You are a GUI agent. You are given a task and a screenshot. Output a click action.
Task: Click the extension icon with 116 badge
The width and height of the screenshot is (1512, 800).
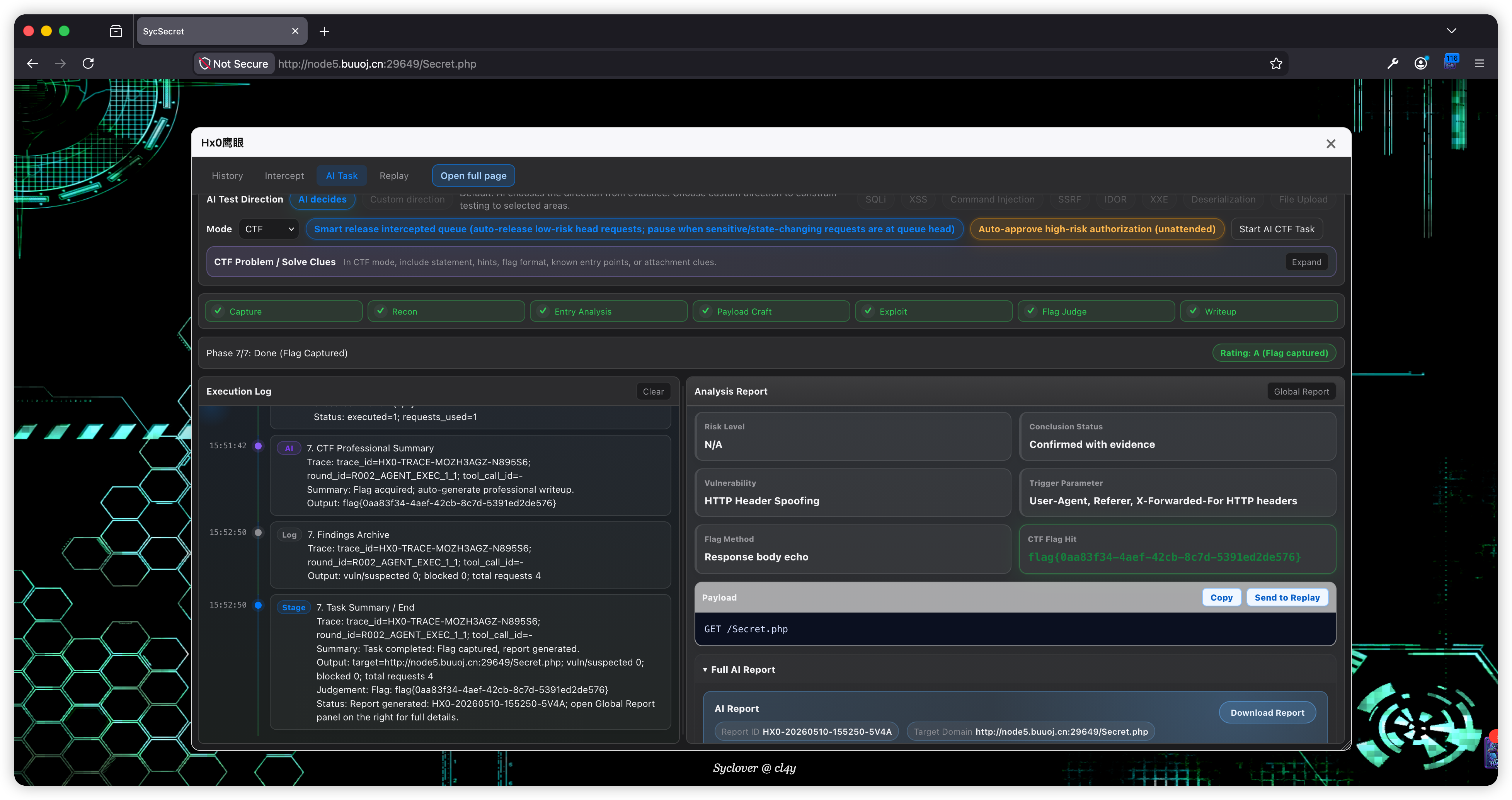(1451, 61)
